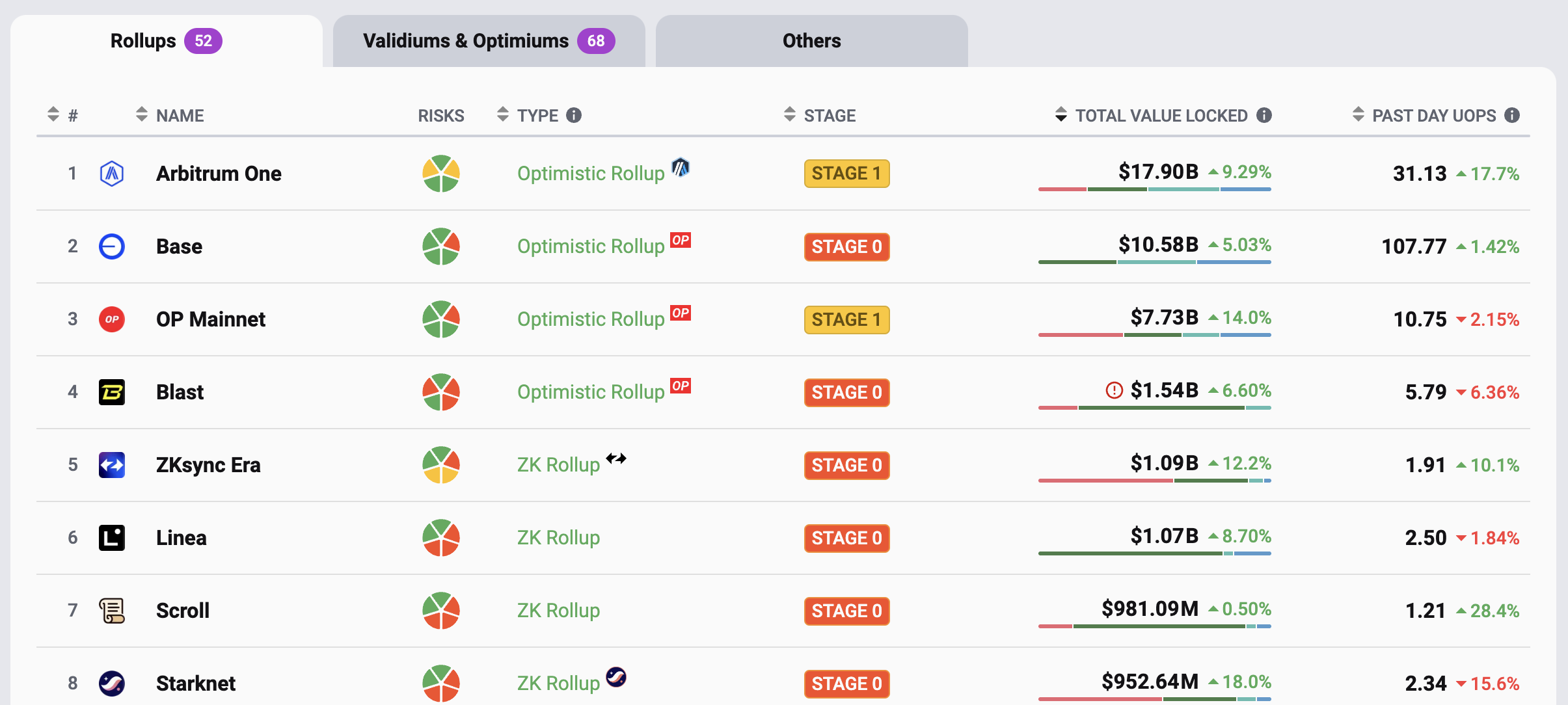Click Base TVL breakdown bar
The width and height of the screenshot is (1568, 705).
coord(1155,262)
